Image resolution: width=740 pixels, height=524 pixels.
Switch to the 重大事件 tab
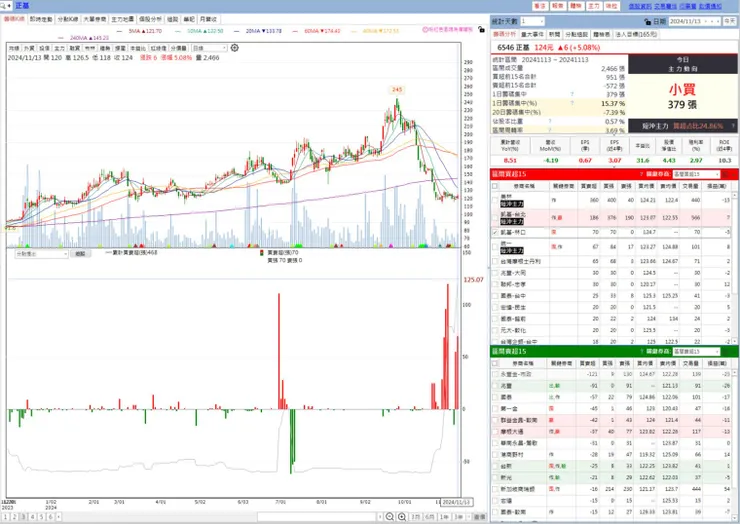click(532, 34)
